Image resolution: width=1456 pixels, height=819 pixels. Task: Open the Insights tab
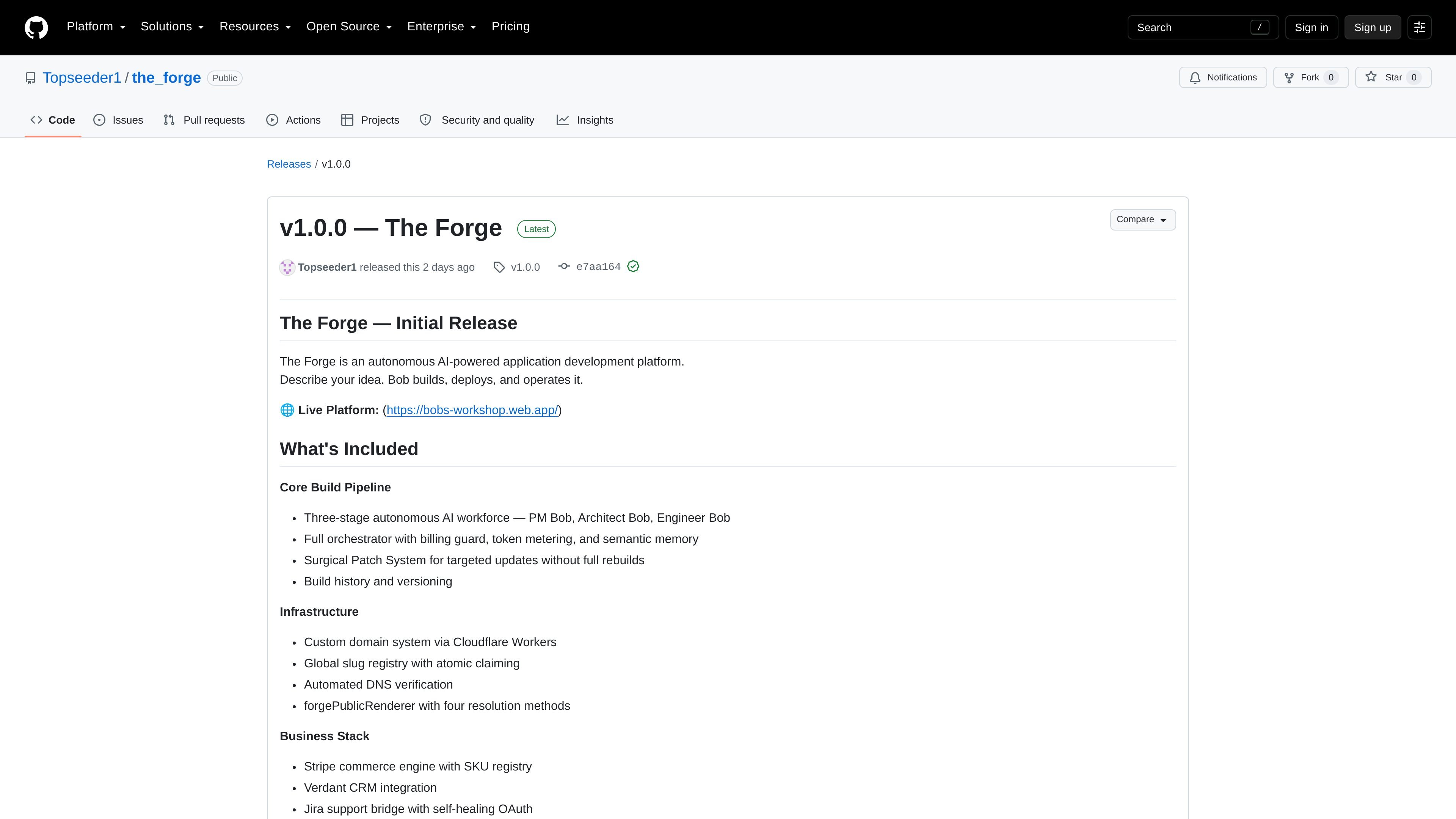tap(585, 120)
